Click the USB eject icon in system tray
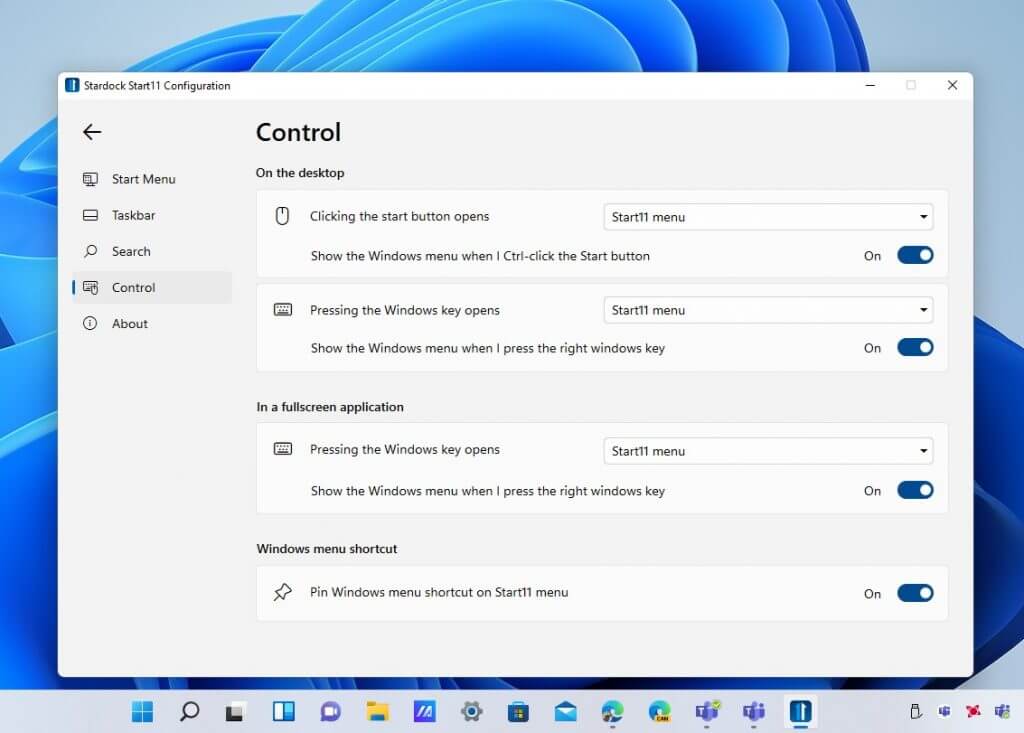 coord(916,711)
